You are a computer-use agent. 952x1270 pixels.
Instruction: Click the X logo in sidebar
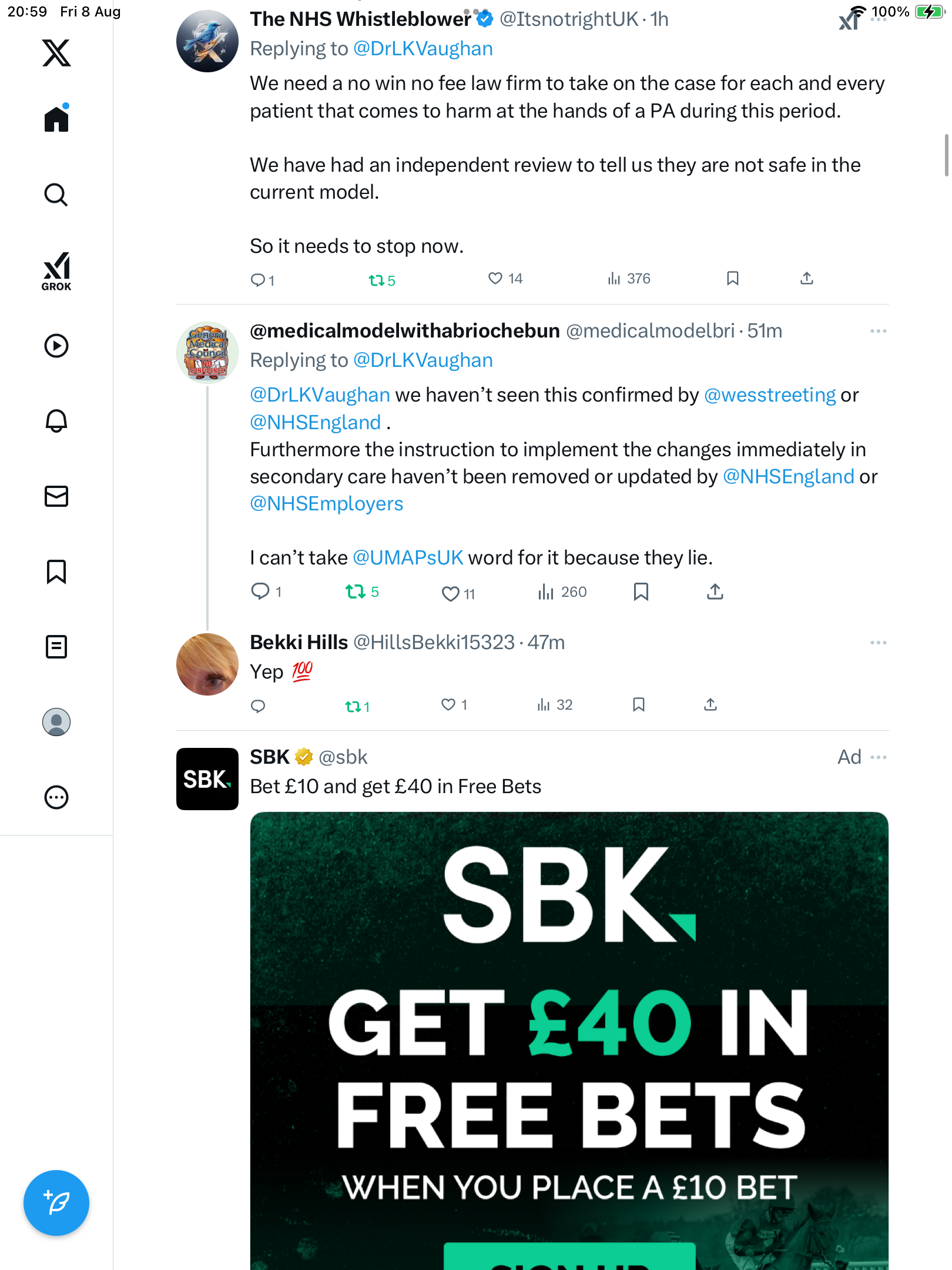(x=56, y=53)
